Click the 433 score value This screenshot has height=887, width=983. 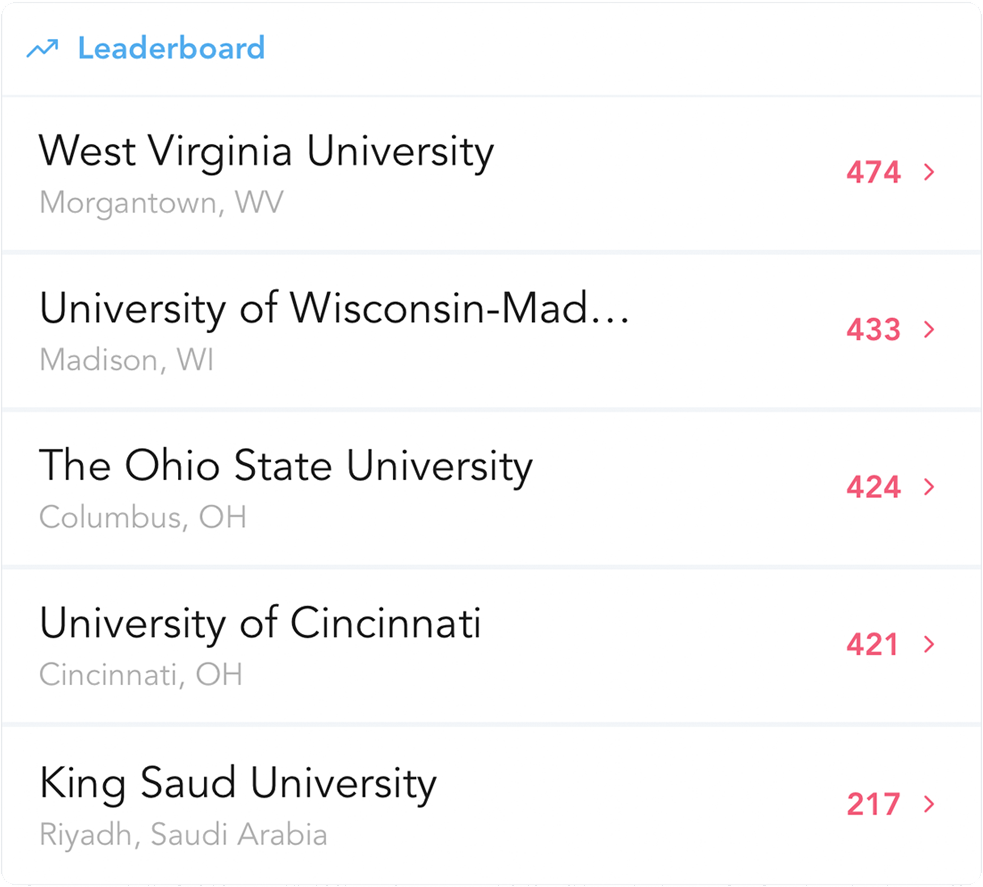coord(873,330)
